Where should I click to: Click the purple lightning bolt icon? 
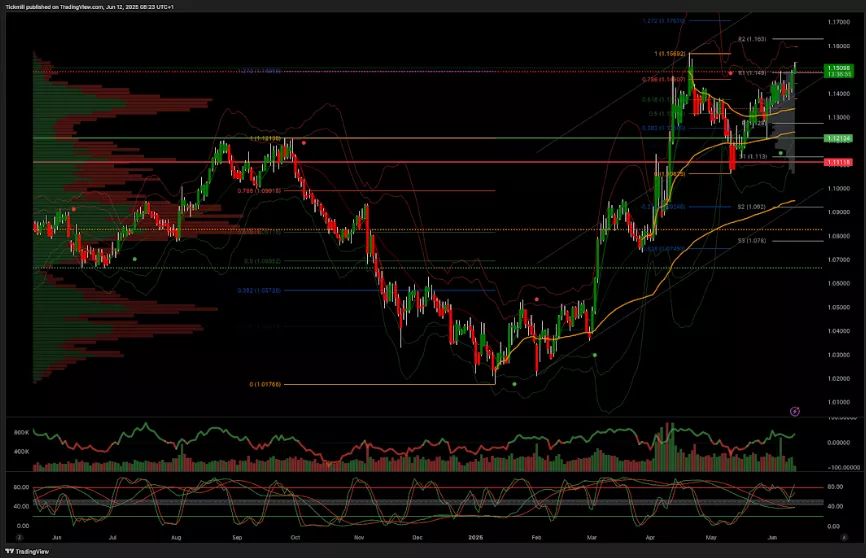[795, 410]
